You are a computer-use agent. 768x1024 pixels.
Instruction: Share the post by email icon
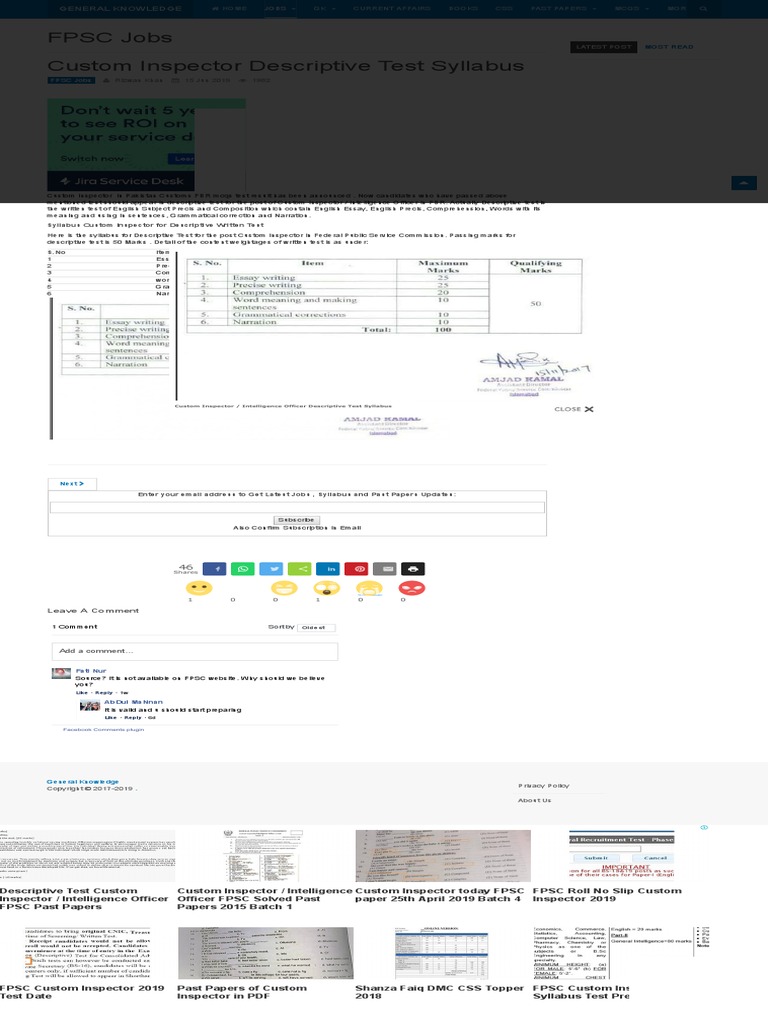385,569
